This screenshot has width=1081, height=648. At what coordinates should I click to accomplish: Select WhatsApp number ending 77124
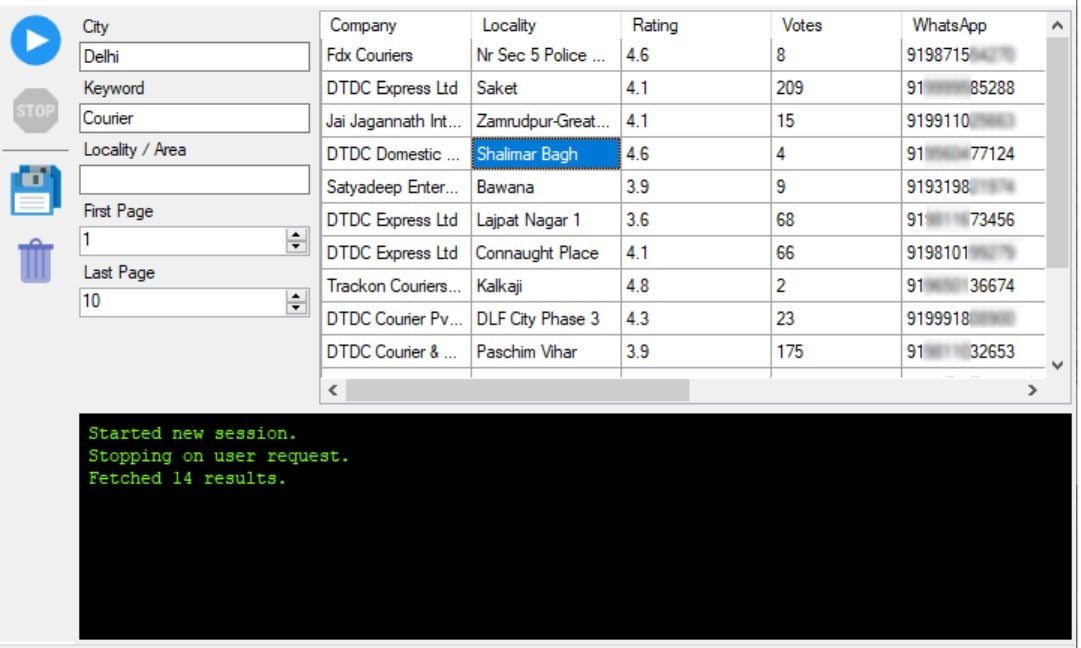[973, 154]
